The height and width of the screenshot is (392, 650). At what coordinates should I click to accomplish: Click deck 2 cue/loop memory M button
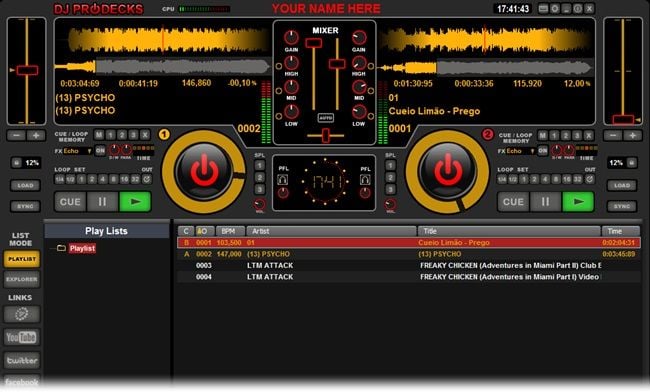[542, 135]
